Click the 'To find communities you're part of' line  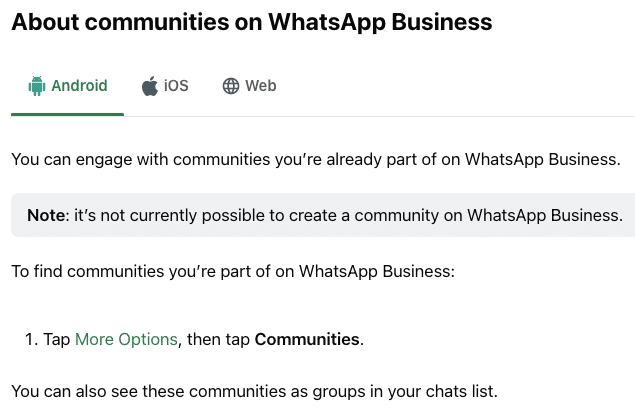233,271
